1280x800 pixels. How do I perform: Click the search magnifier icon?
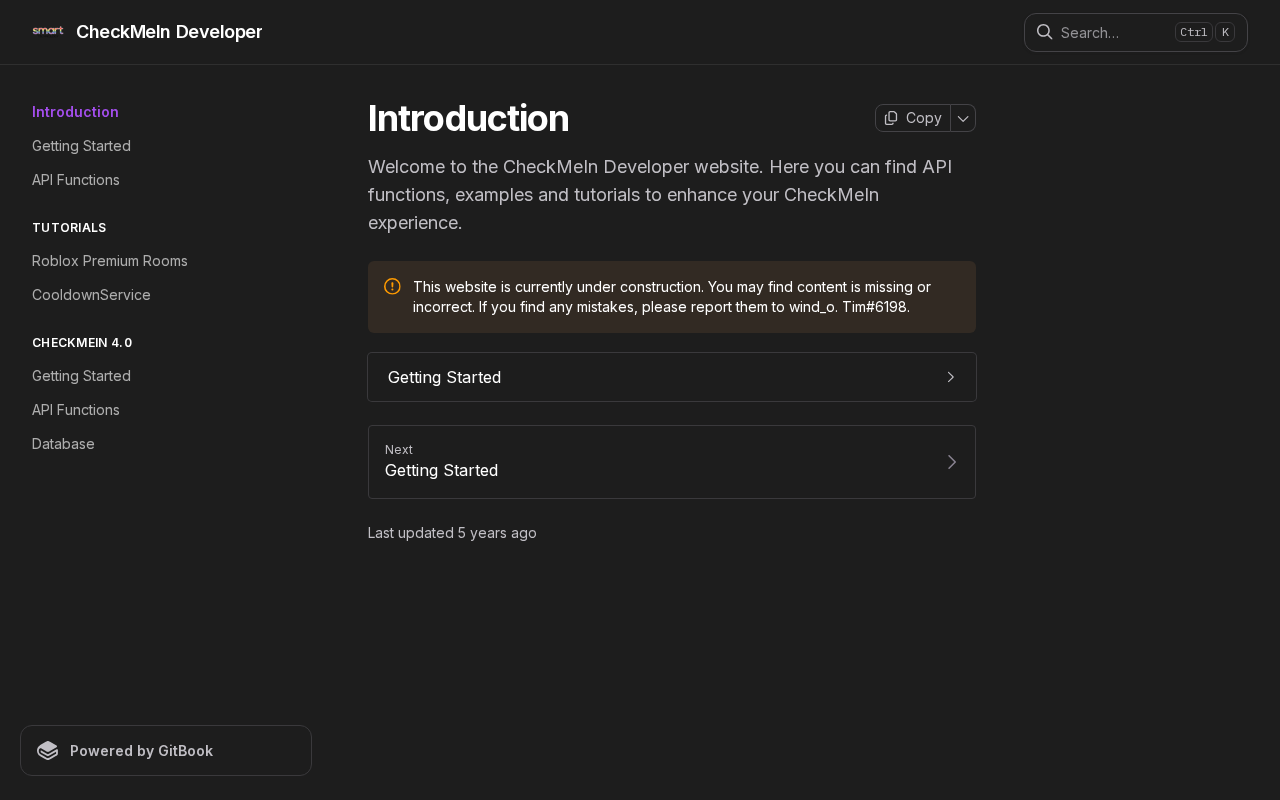1044,31
